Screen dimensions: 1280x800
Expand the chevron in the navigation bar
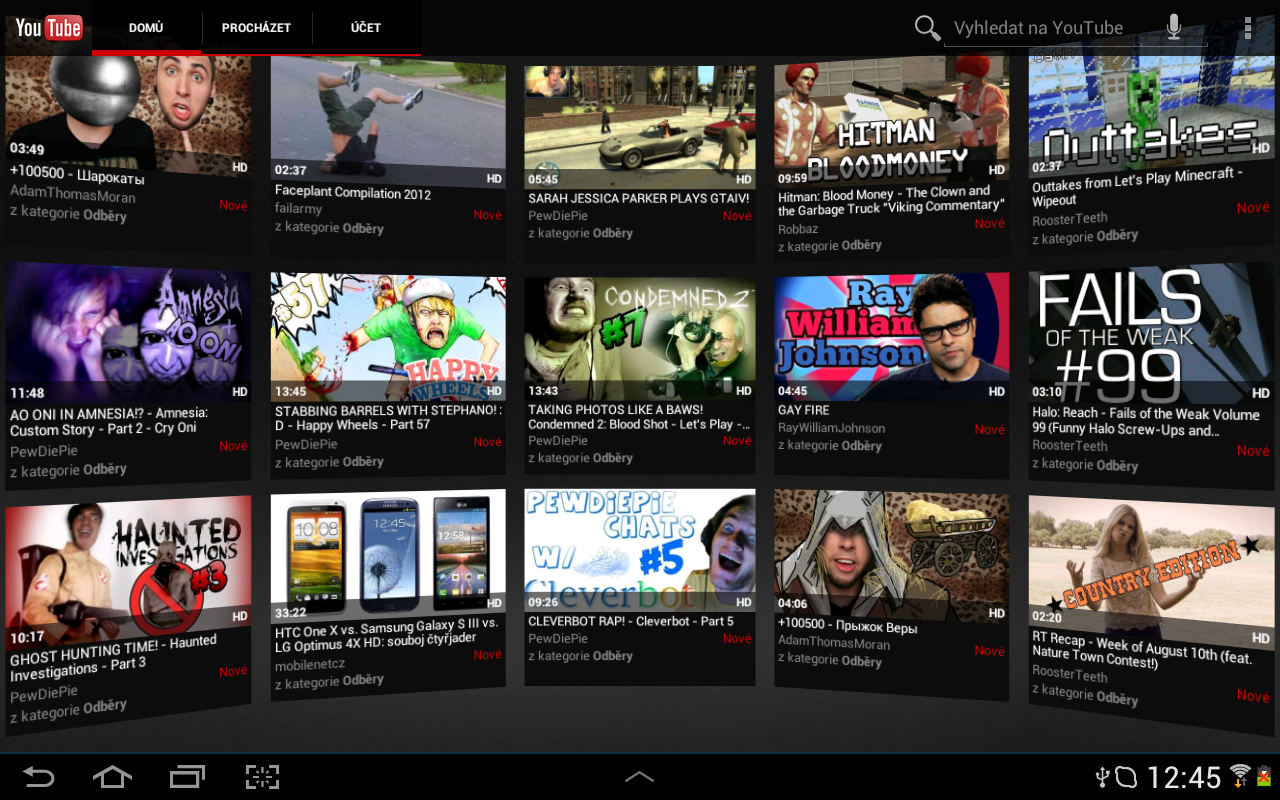click(639, 776)
